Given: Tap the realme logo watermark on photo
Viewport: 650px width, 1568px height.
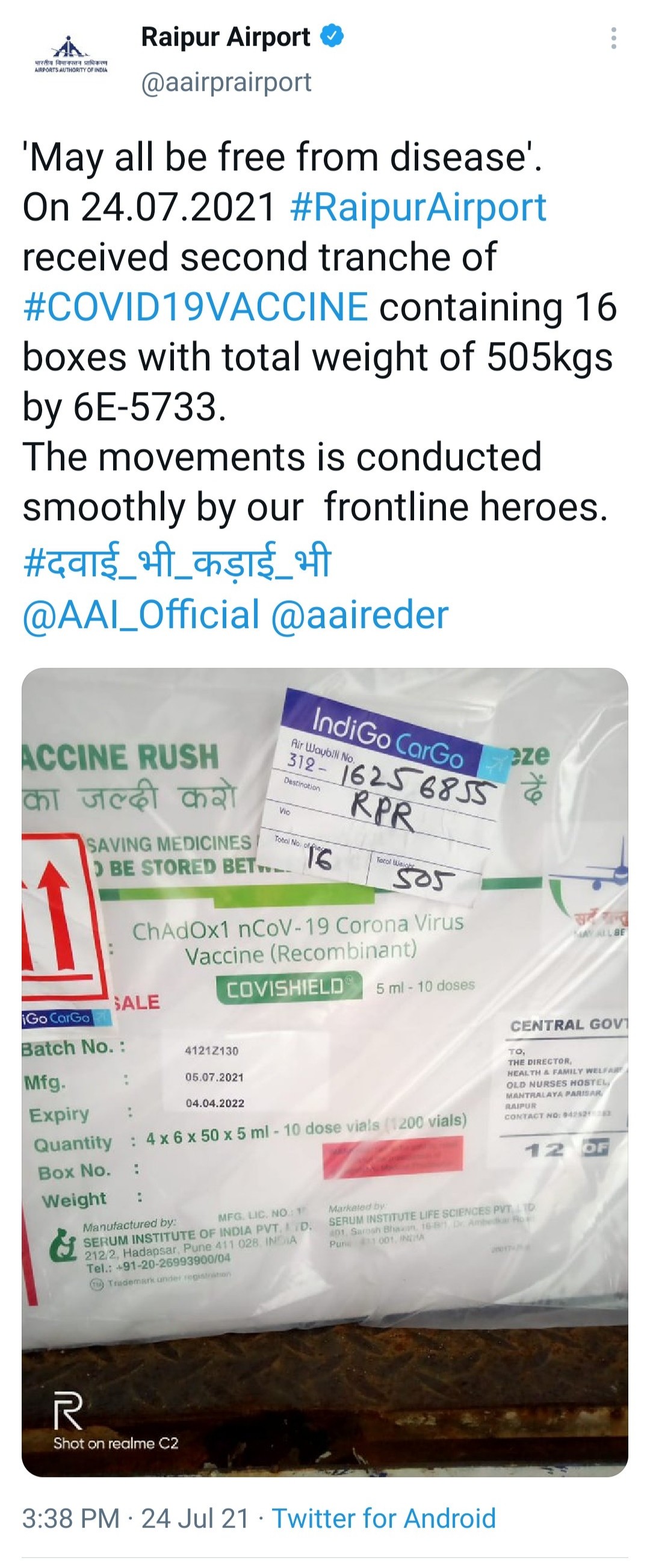Looking at the screenshot, I should (67, 1411).
